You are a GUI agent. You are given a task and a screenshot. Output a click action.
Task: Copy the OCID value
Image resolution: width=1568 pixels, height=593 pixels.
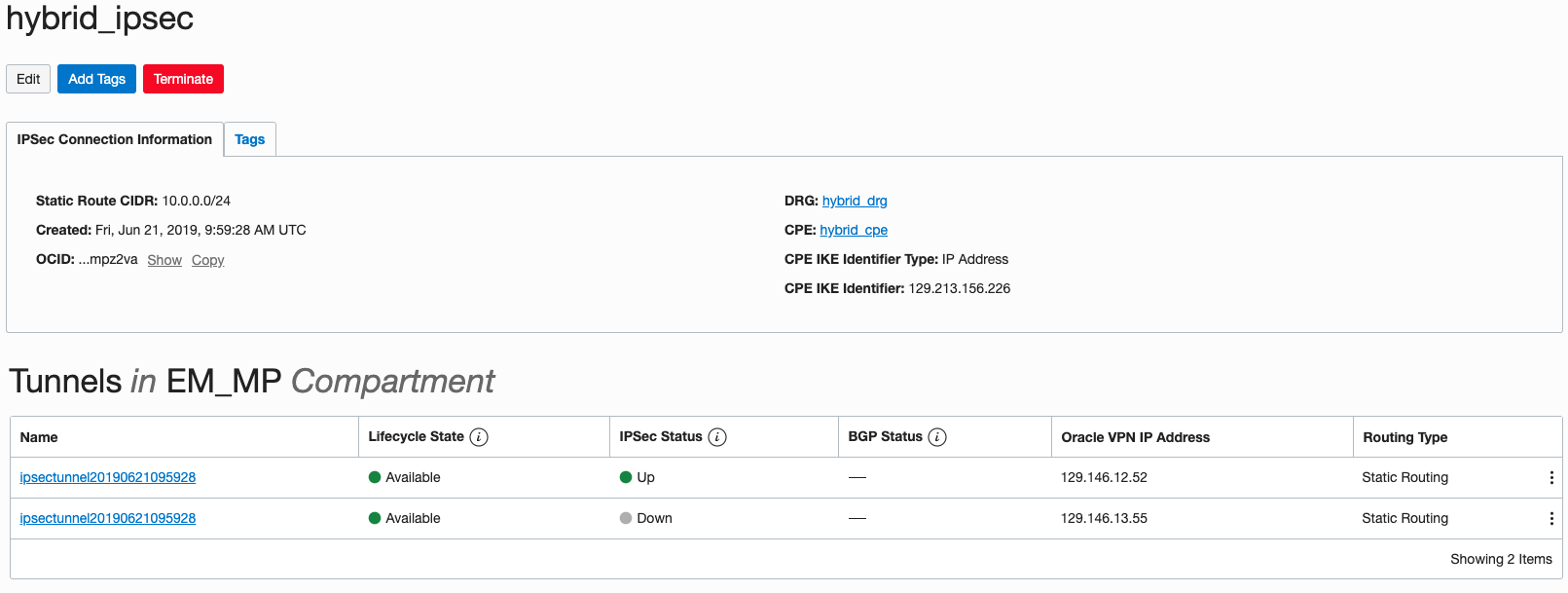click(x=207, y=260)
